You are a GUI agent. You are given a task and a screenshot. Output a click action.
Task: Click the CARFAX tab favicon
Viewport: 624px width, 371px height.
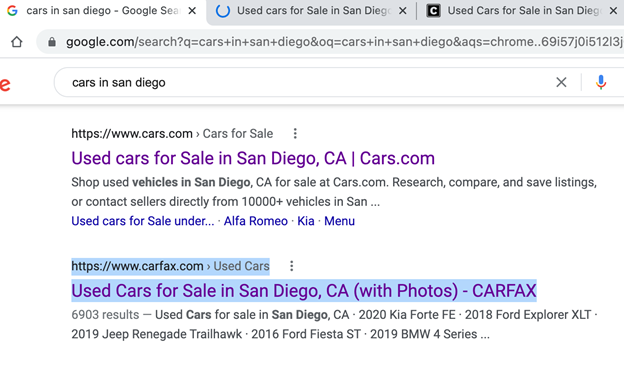pos(433,11)
